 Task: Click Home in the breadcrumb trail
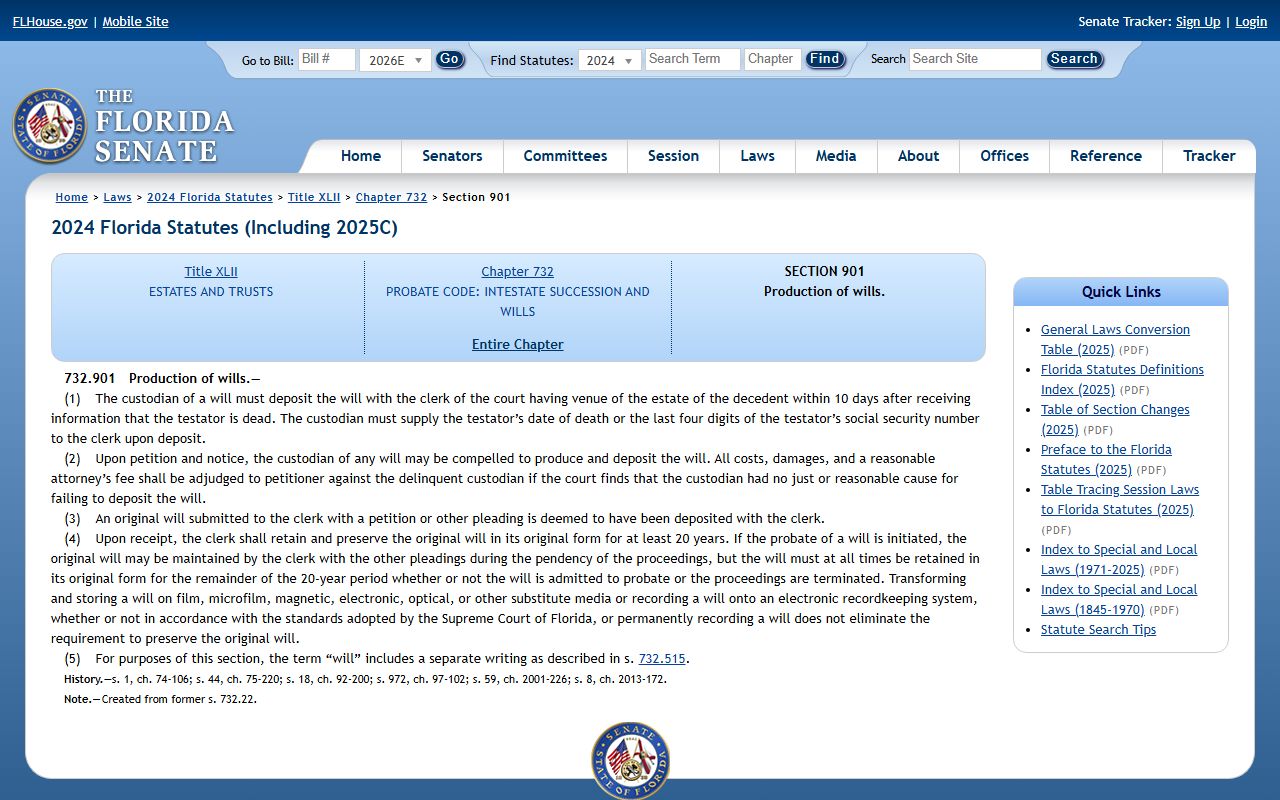[x=72, y=197]
